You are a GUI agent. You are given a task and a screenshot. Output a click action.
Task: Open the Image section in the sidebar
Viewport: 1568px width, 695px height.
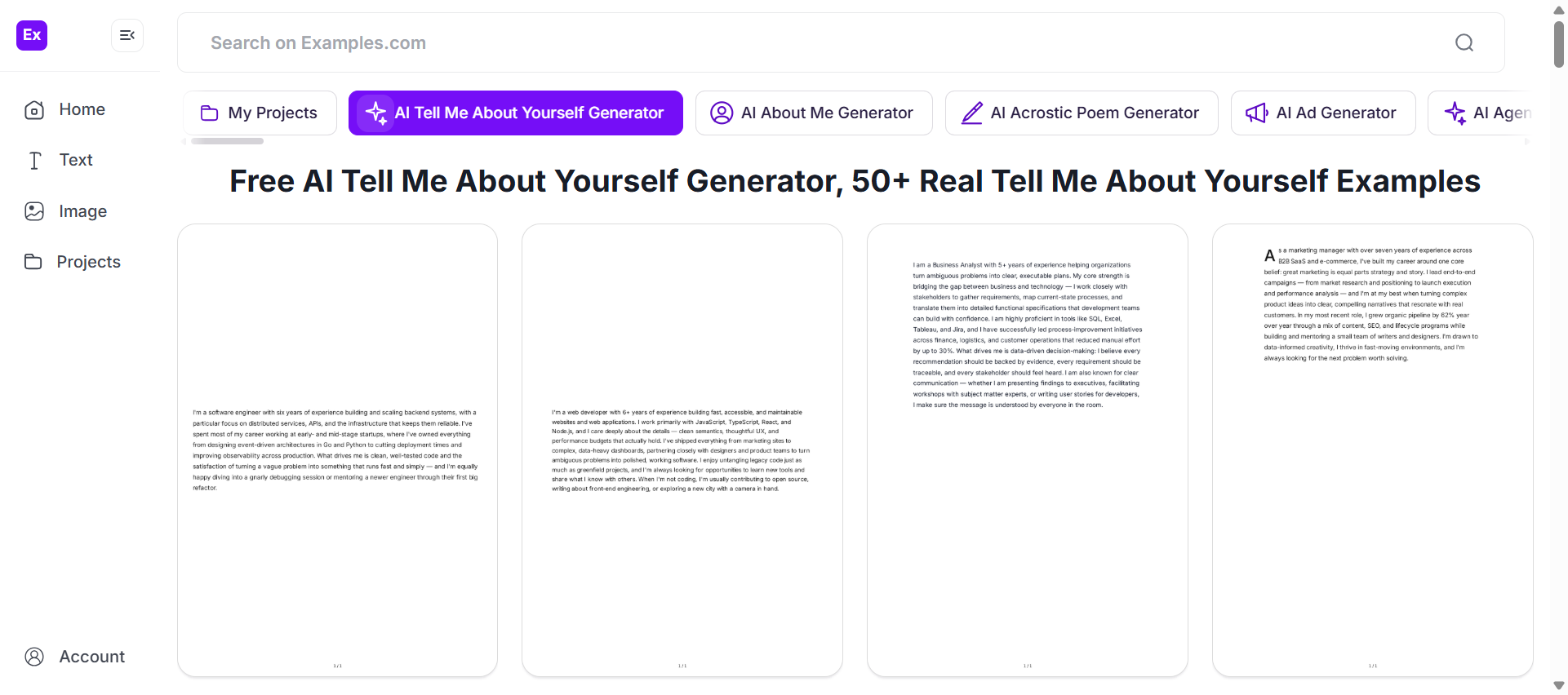pyautogui.click(x=66, y=211)
